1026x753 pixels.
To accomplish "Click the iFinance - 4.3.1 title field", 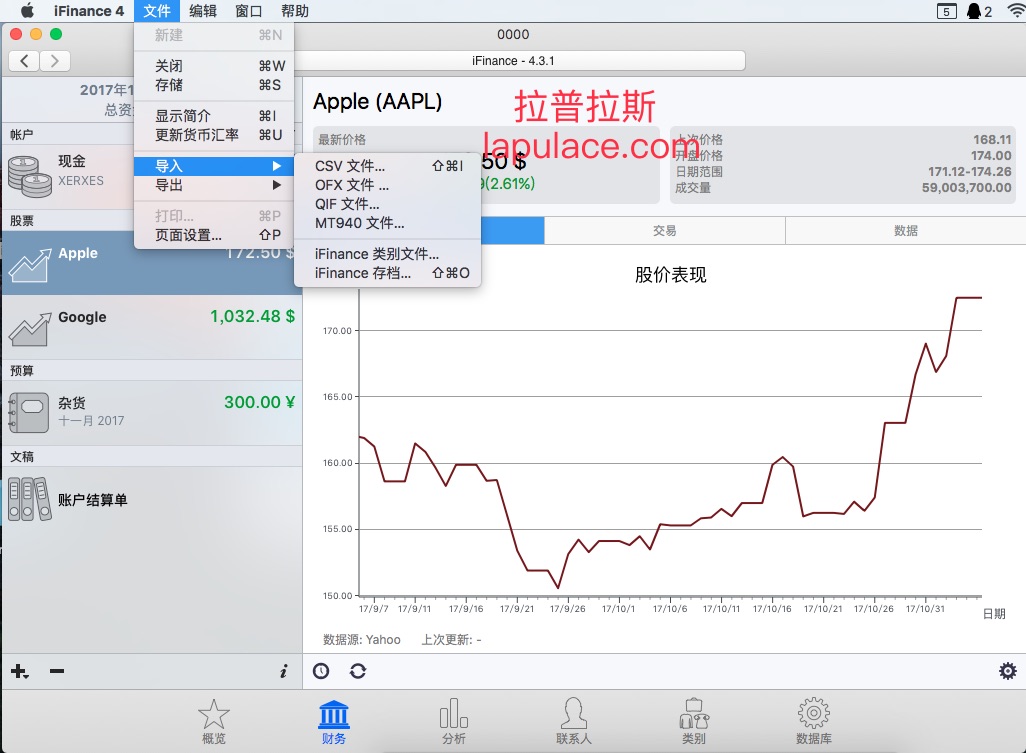I will click(x=514, y=61).
